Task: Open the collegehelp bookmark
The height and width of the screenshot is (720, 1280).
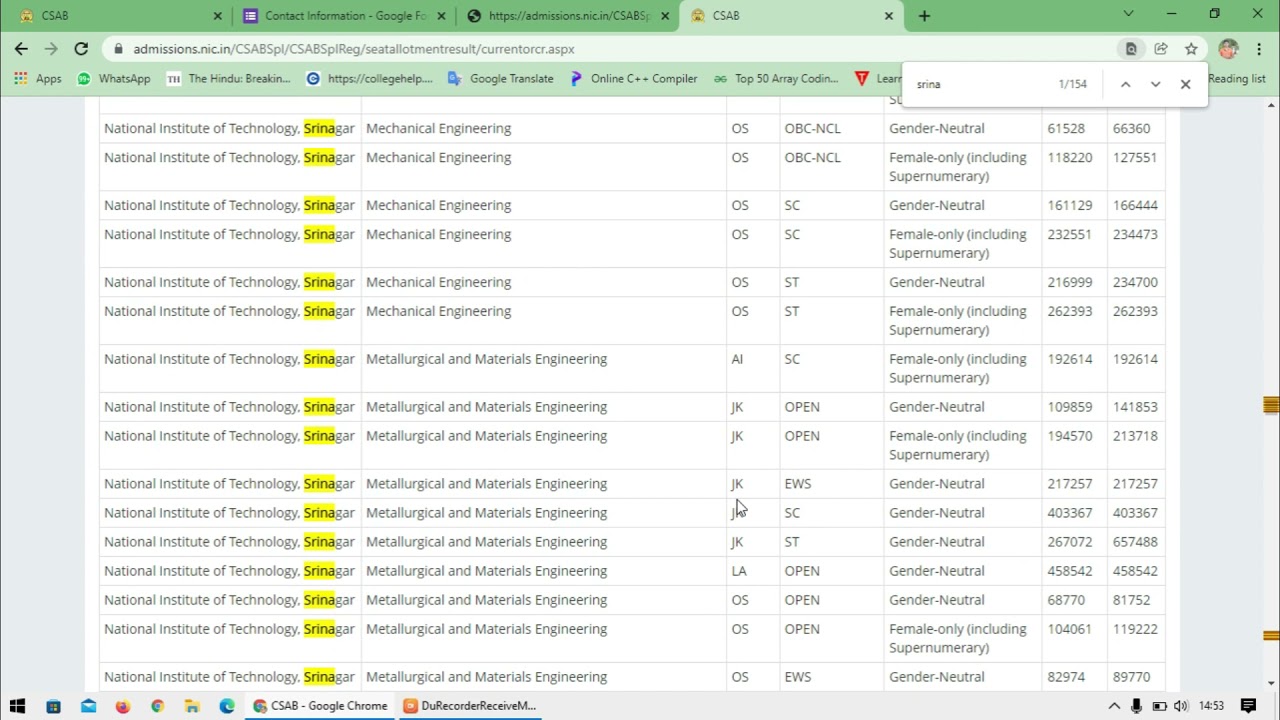Action: (370, 78)
